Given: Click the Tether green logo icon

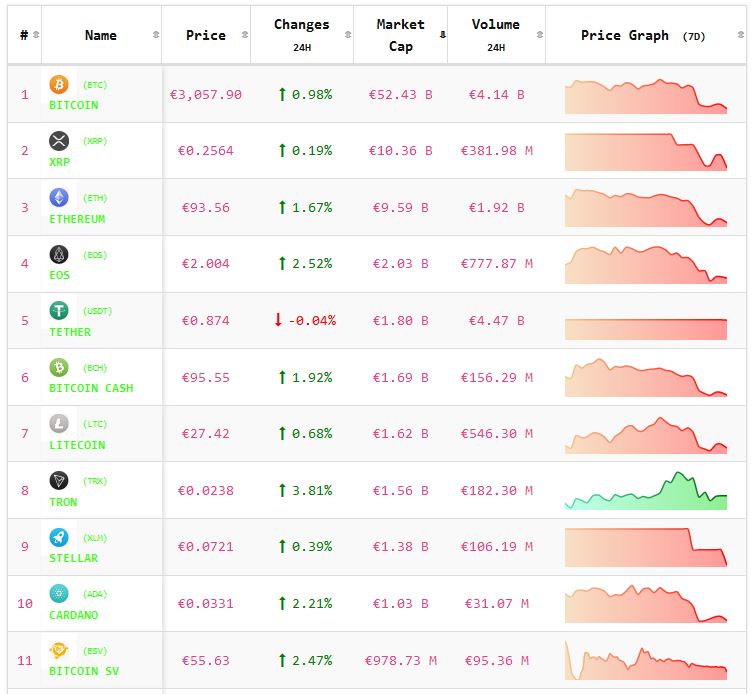Looking at the screenshot, I should pos(59,311).
